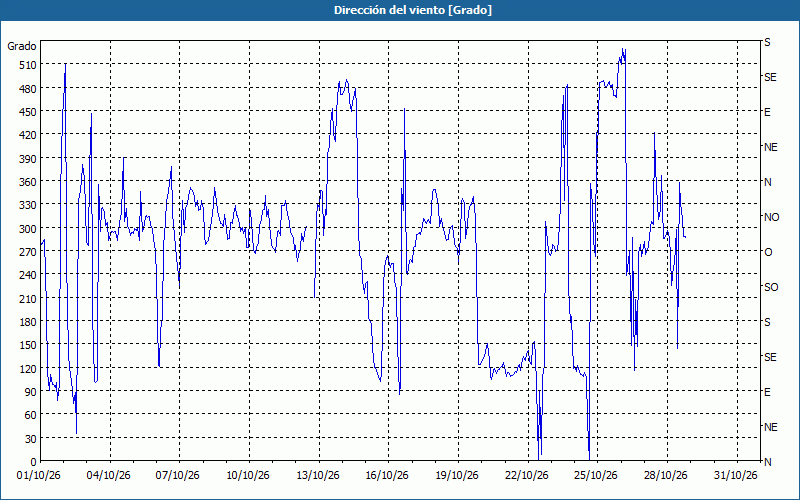
Task: Click the 'N' compass label at bottom right
Action: (768, 462)
